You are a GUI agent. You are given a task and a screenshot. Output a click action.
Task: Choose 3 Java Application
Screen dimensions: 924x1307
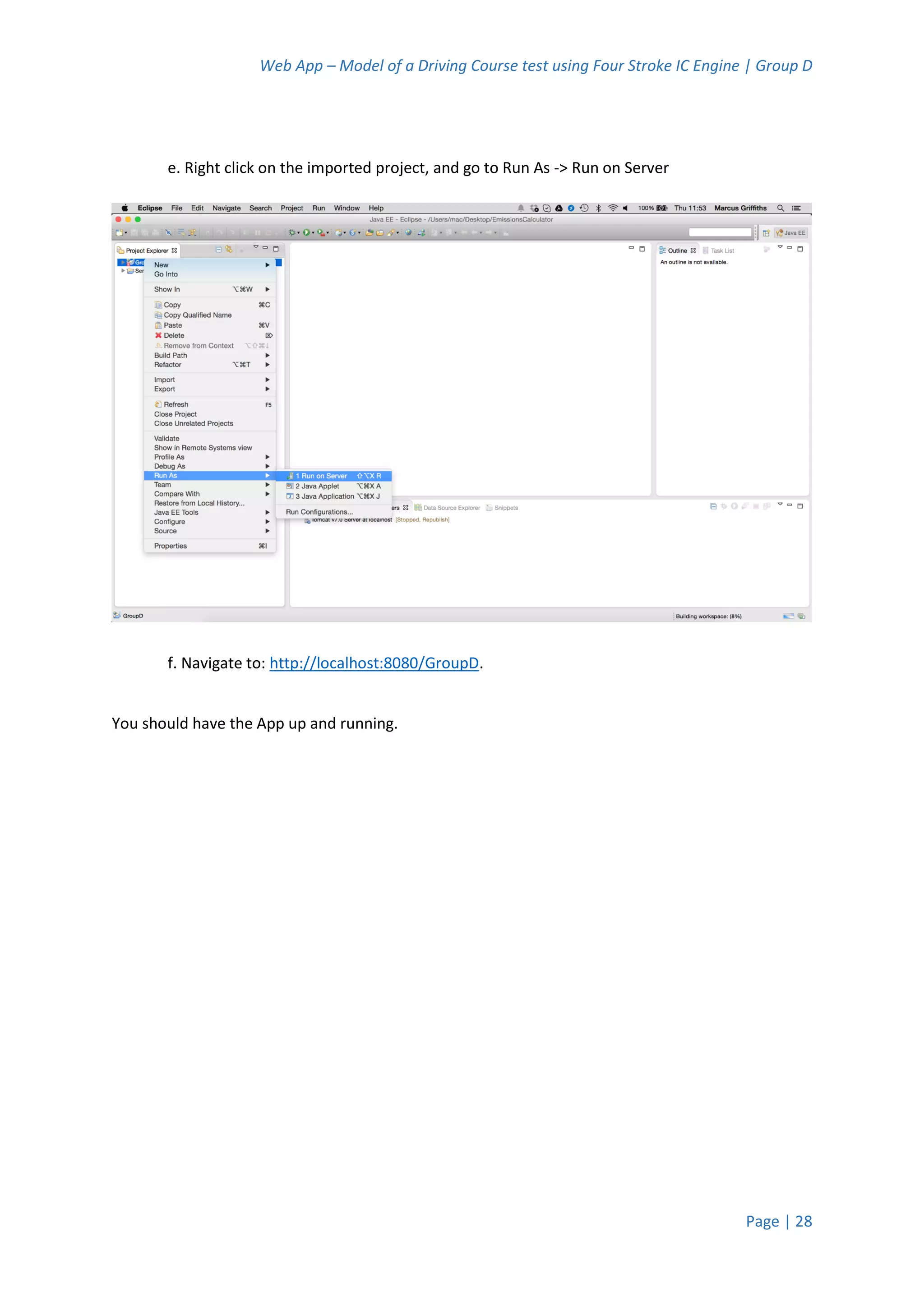pyautogui.click(x=334, y=496)
